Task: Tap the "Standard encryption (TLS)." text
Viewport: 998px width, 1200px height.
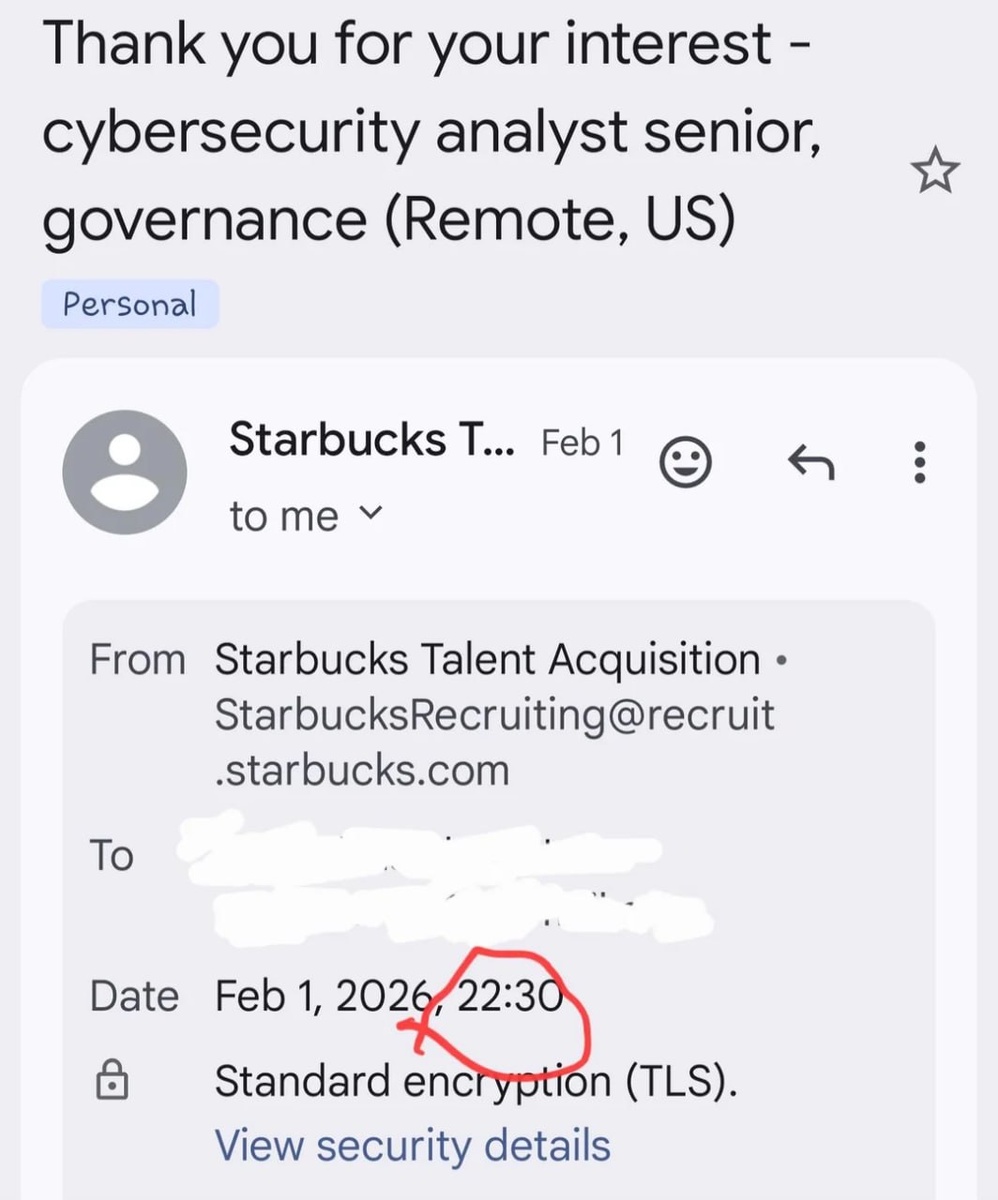Action: (476, 1081)
